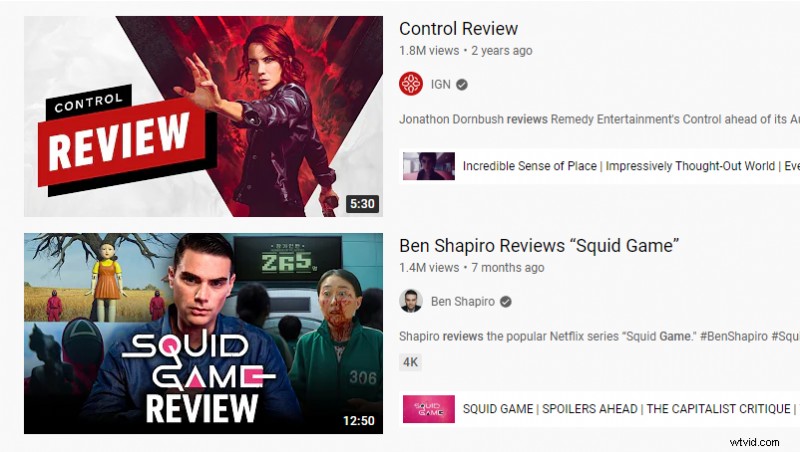The width and height of the screenshot is (800, 452).
Task: Click the 4K quality badge
Action: [410, 362]
